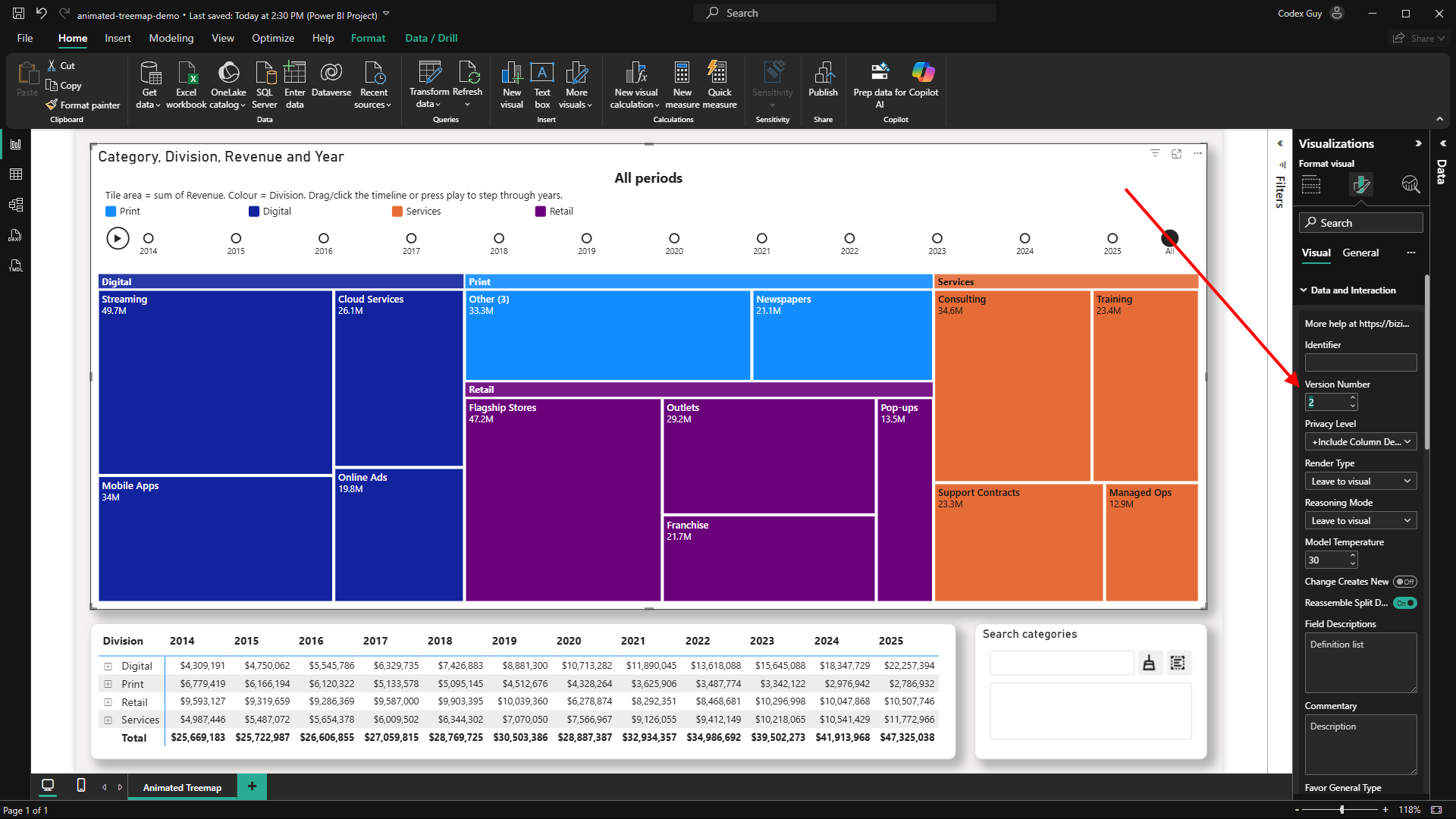Open OneLake catalog
Viewport: 1456px width, 819px height.
pyautogui.click(x=228, y=85)
